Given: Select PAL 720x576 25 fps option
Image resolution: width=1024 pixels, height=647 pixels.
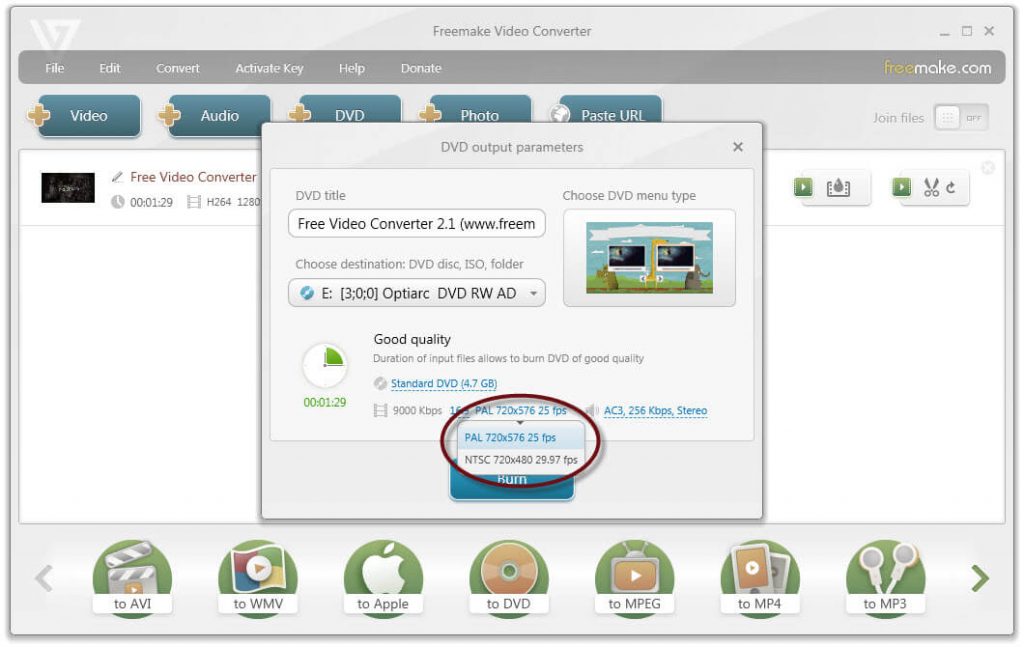Looking at the screenshot, I should coord(520,437).
